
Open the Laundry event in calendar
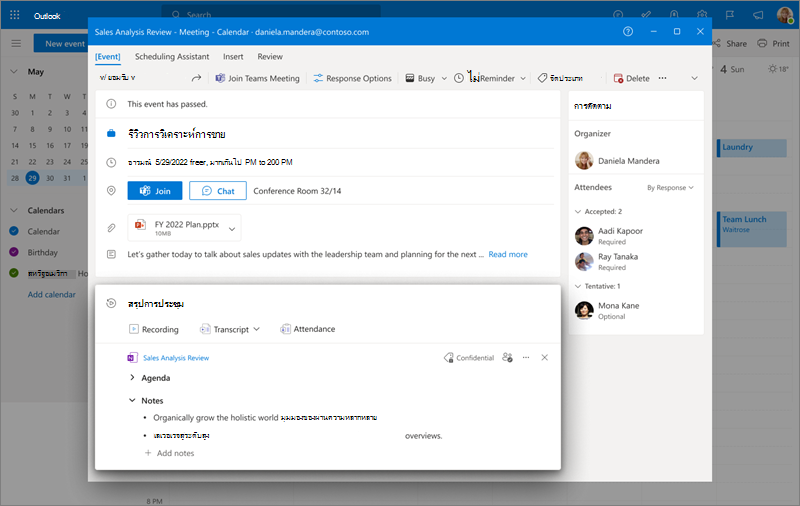click(752, 148)
